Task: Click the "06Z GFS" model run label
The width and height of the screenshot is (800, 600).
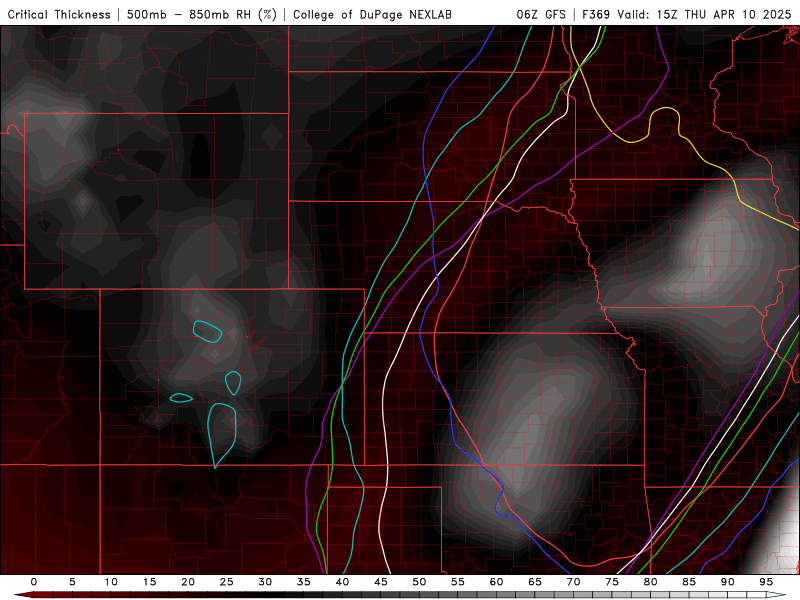Action: [x=541, y=14]
